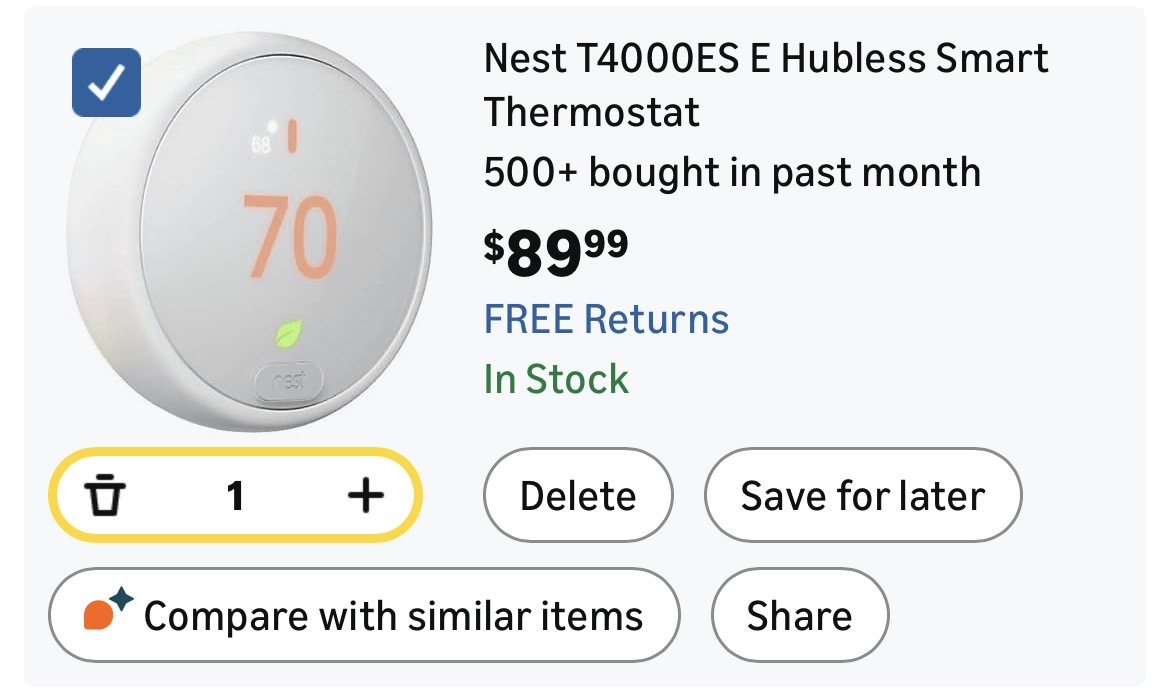Open the FREE Returns link
The image size is (1170, 699).
pos(606,319)
